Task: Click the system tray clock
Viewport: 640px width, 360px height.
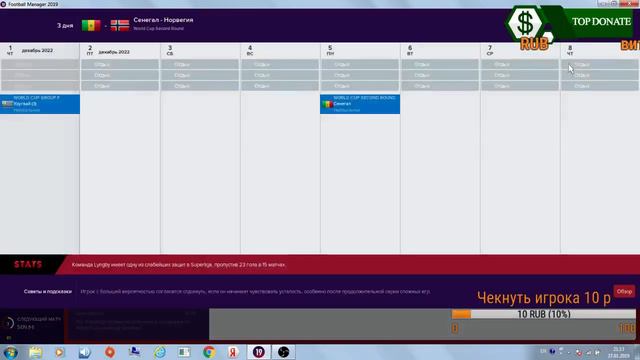Action: (x=618, y=353)
